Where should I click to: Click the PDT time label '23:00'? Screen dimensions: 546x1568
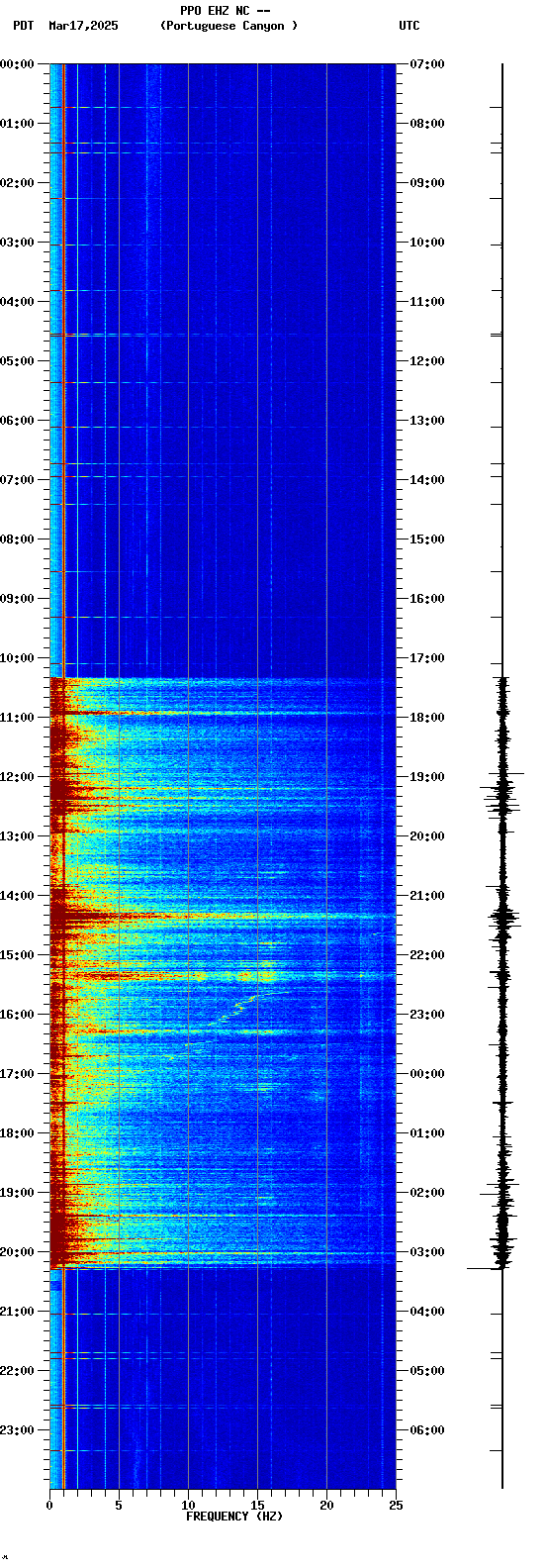pyautogui.click(x=17, y=1430)
